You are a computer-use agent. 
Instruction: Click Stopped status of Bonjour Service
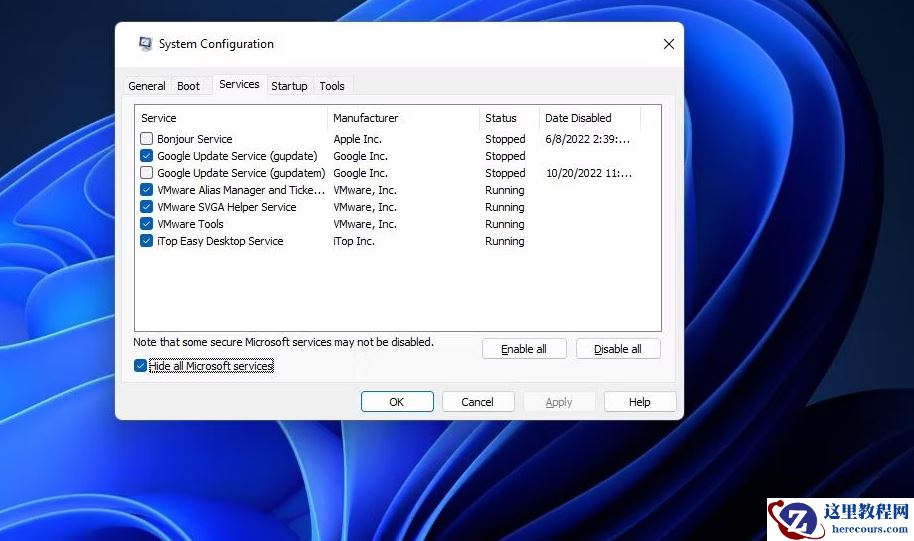tap(505, 139)
